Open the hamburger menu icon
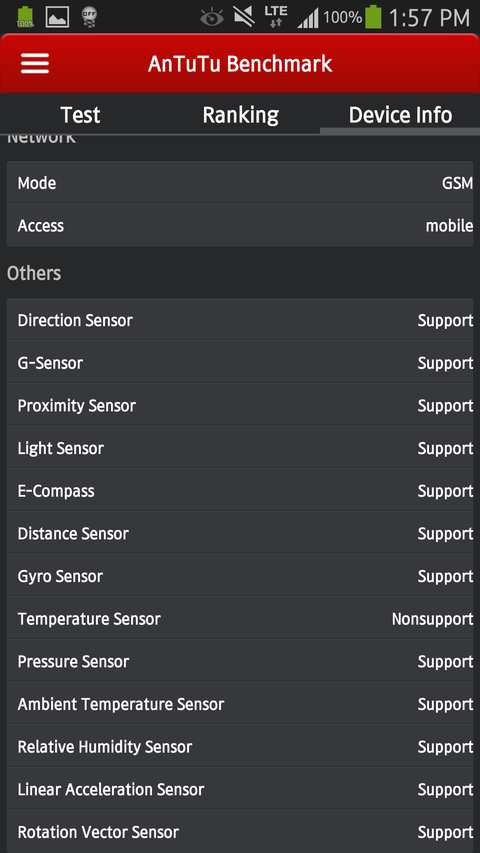 pos(35,64)
